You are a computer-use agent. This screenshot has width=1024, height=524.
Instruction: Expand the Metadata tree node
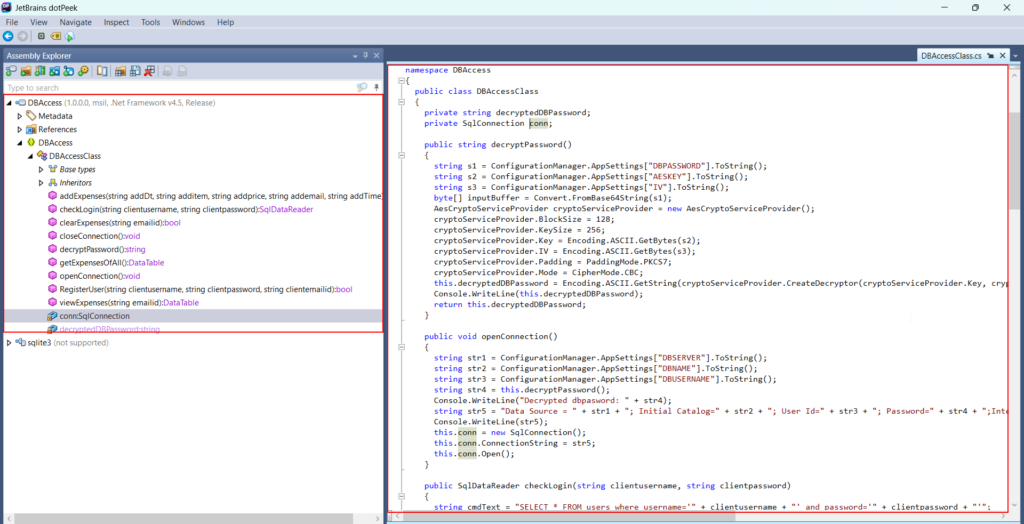tap(19, 116)
